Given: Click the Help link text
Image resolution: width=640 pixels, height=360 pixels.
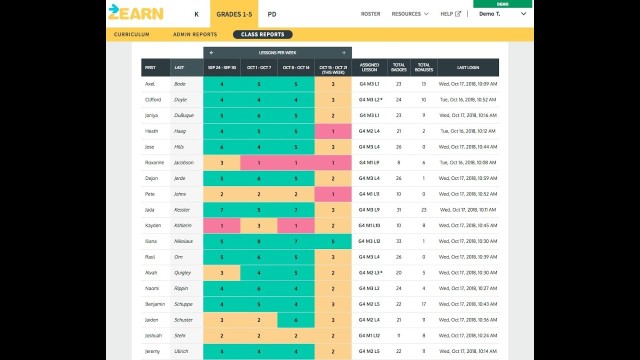Looking at the screenshot, I should coord(447,14).
